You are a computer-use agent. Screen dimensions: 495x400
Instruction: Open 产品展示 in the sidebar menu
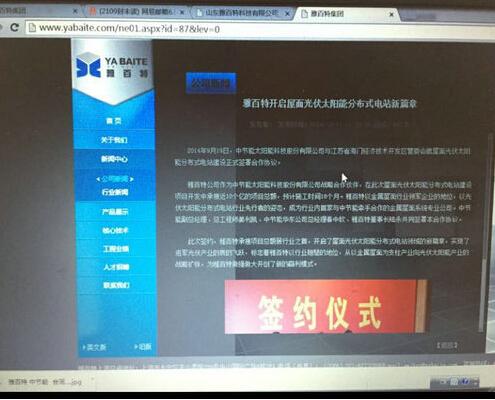[115, 212]
